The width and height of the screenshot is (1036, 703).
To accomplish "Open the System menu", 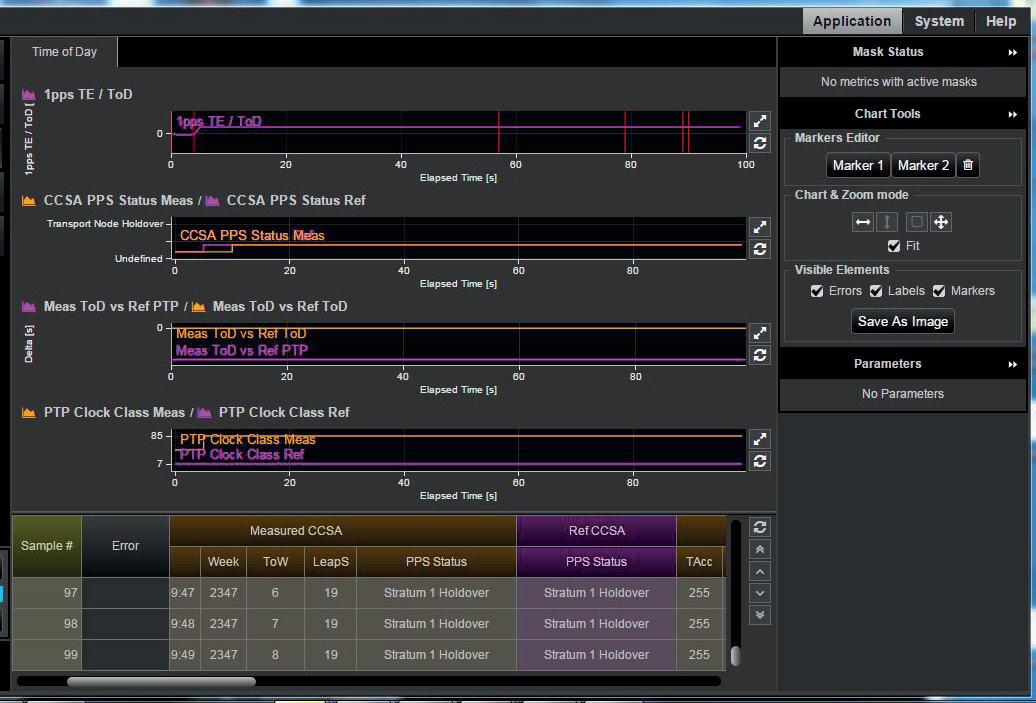I will pos(939,21).
